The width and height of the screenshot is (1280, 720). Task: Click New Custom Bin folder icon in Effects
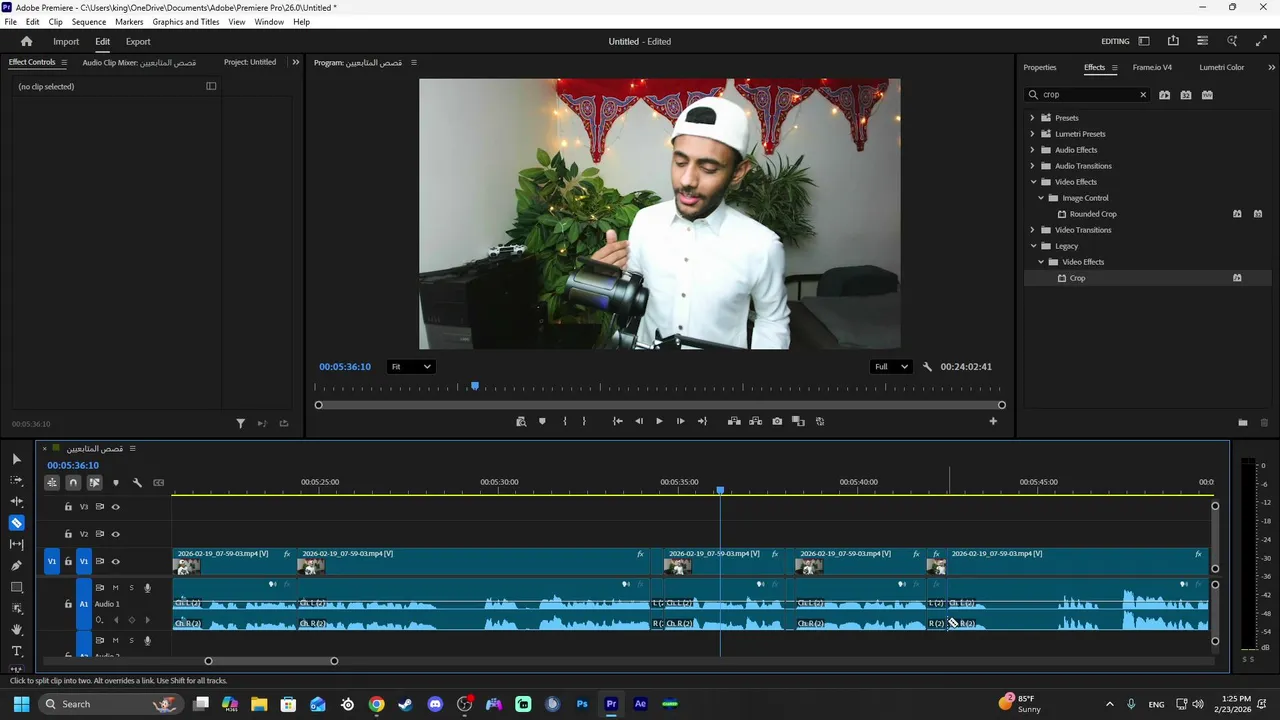[x=1243, y=423]
